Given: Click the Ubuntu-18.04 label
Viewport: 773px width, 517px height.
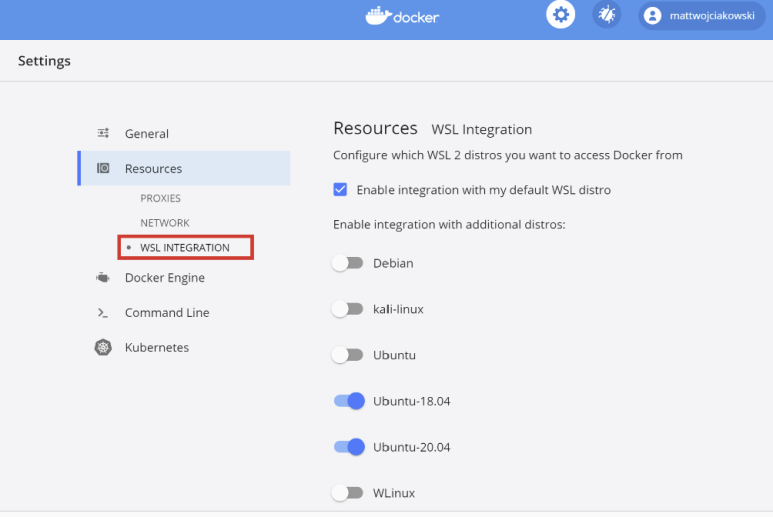Looking at the screenshot, I should click(412, 401).
